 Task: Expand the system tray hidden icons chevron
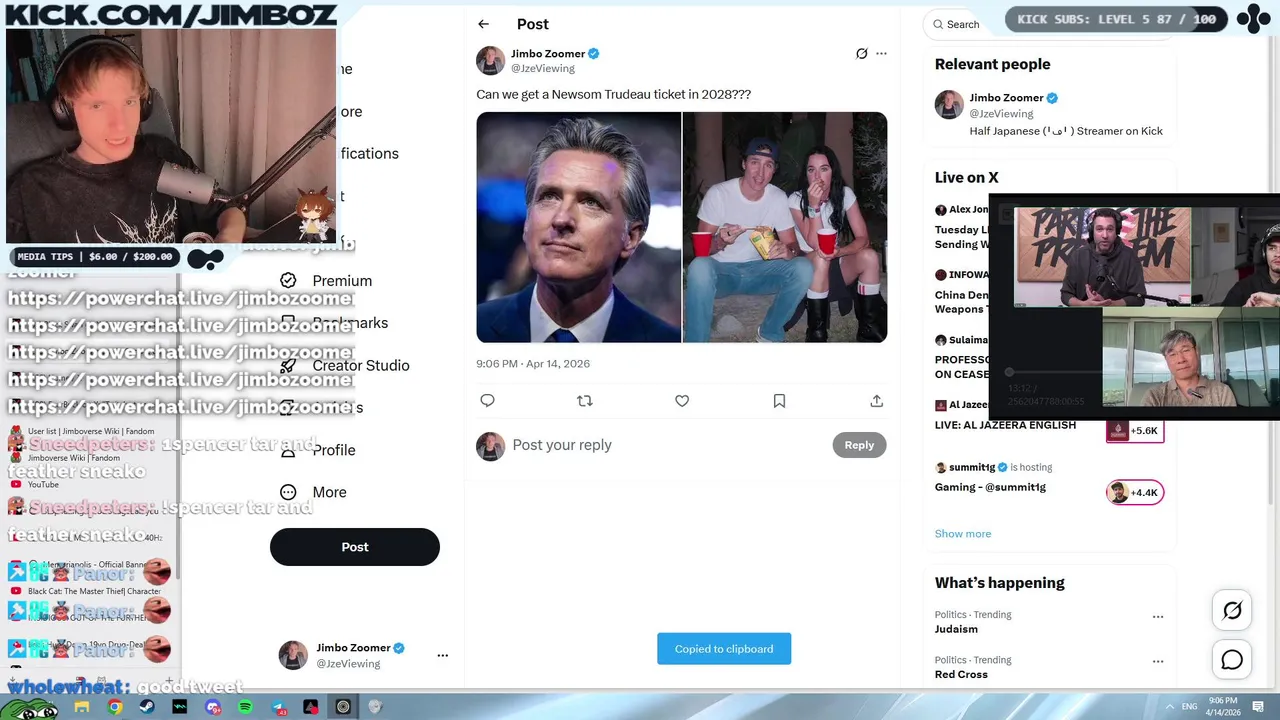1170,707
